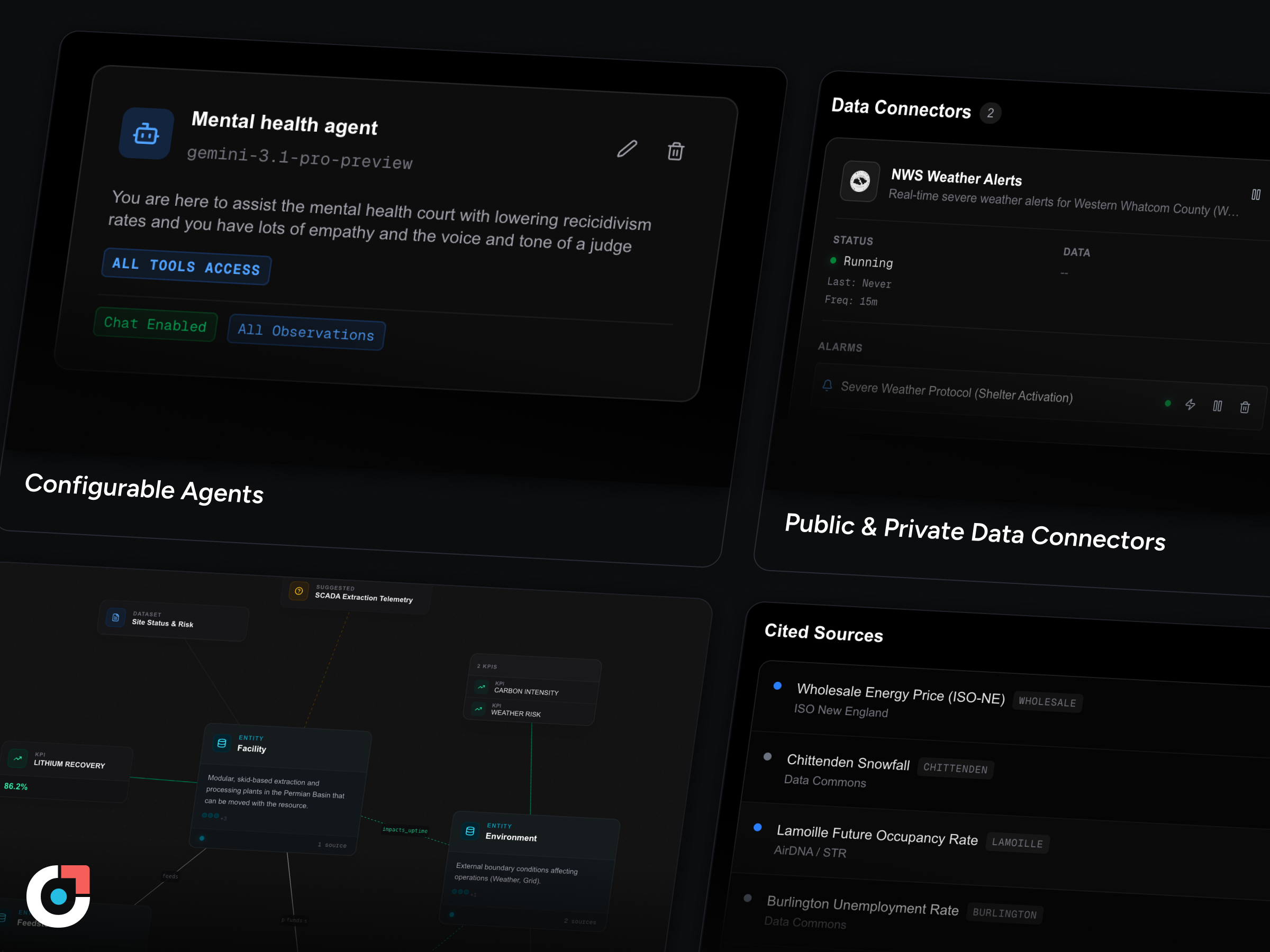Click the All Observations tag

coord(306,332)
